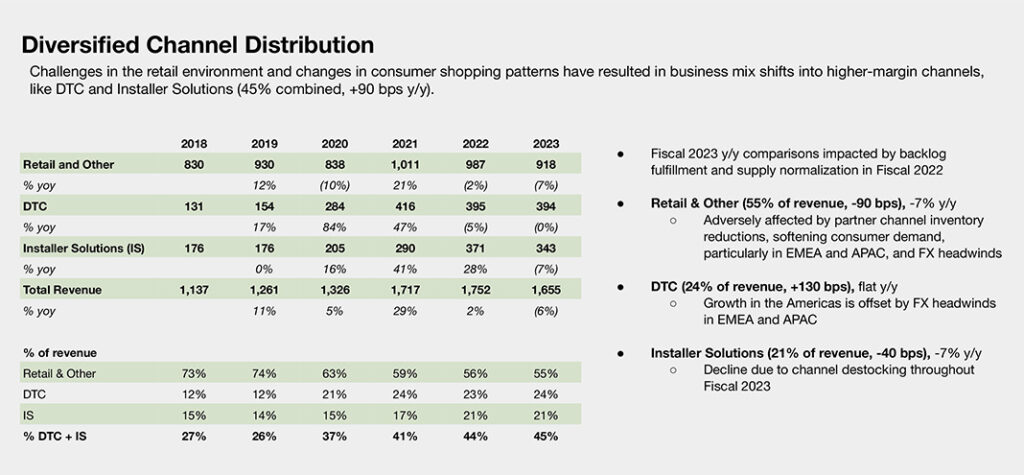
Task: Click the 84% DTC yoy cell
Action: click(334, 227)
